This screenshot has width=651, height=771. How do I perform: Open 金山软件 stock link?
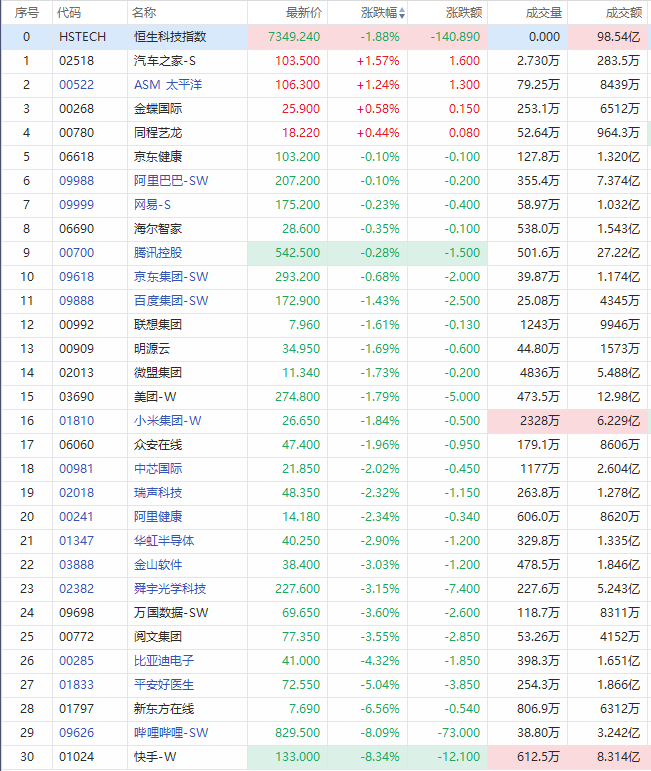pyautogui.click(x=158, y=565)
